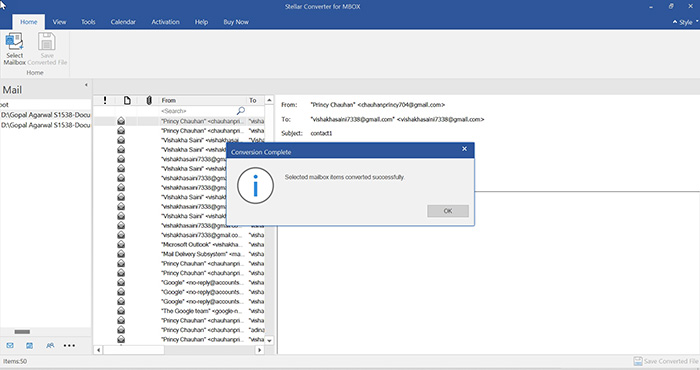Click the subject value contact1

321,133
